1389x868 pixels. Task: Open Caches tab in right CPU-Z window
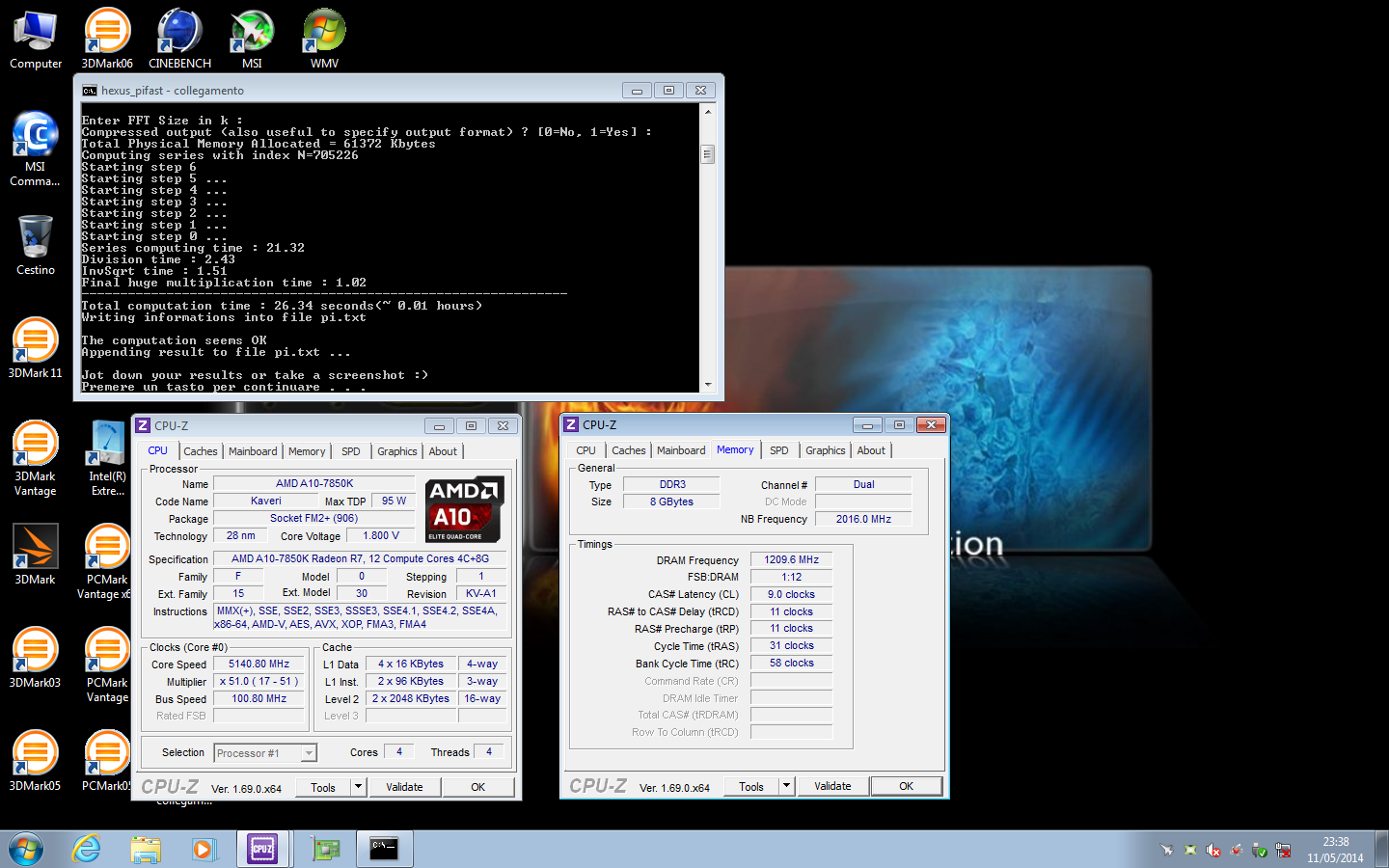tap(629, 450)
